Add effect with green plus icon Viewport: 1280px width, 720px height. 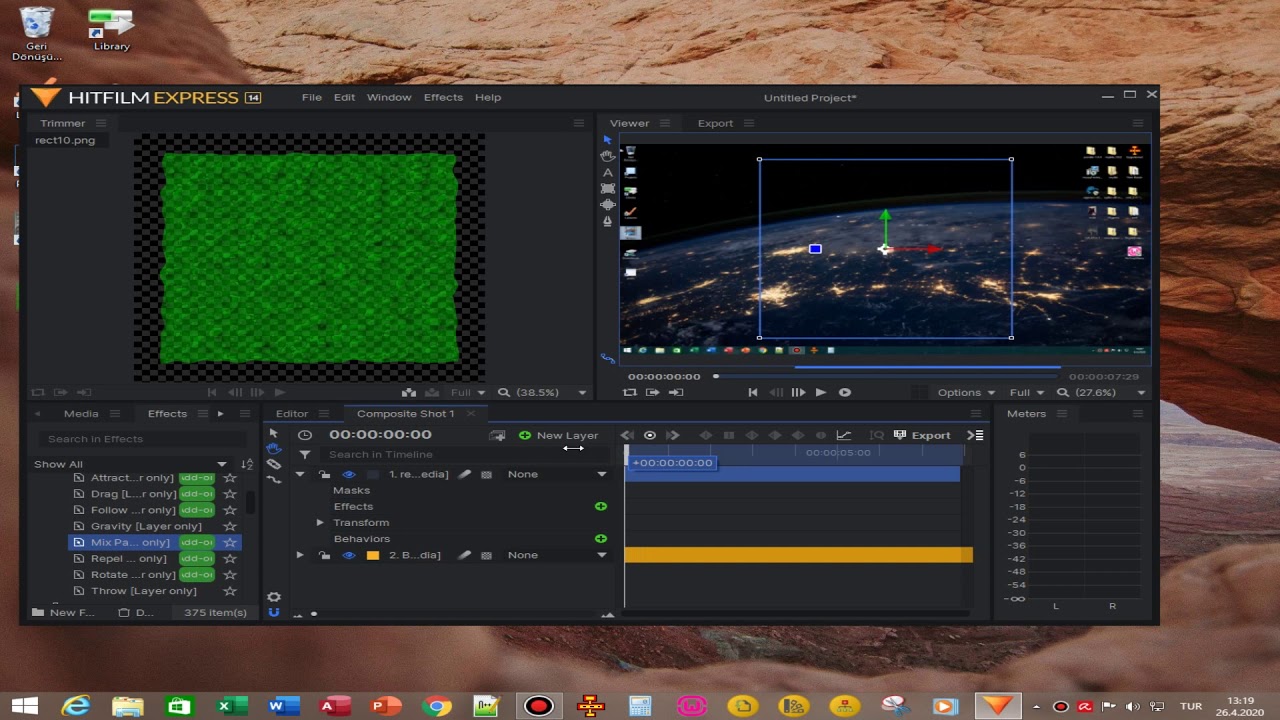601,506
